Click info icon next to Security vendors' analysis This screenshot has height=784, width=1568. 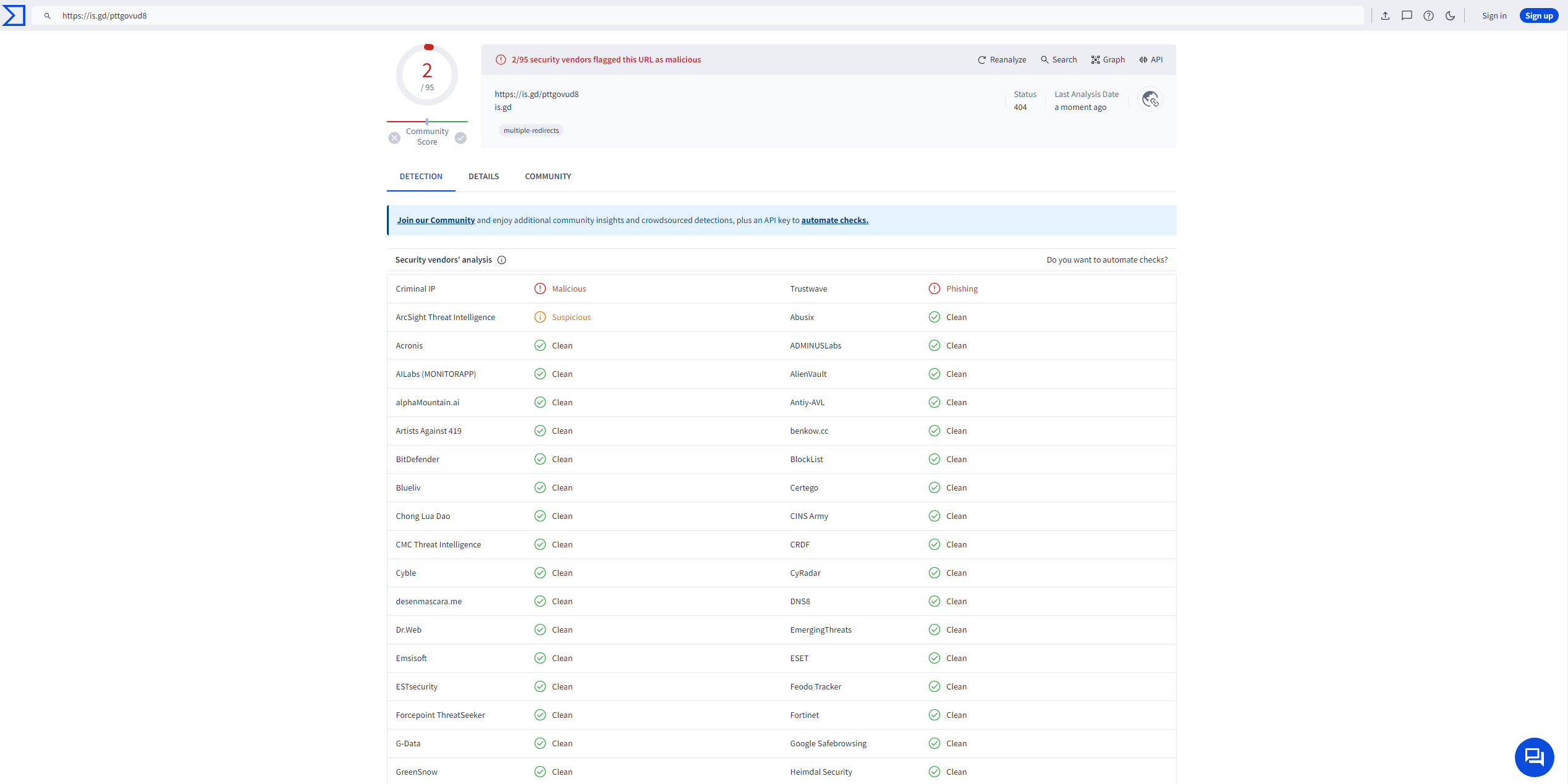pos(502,260)
